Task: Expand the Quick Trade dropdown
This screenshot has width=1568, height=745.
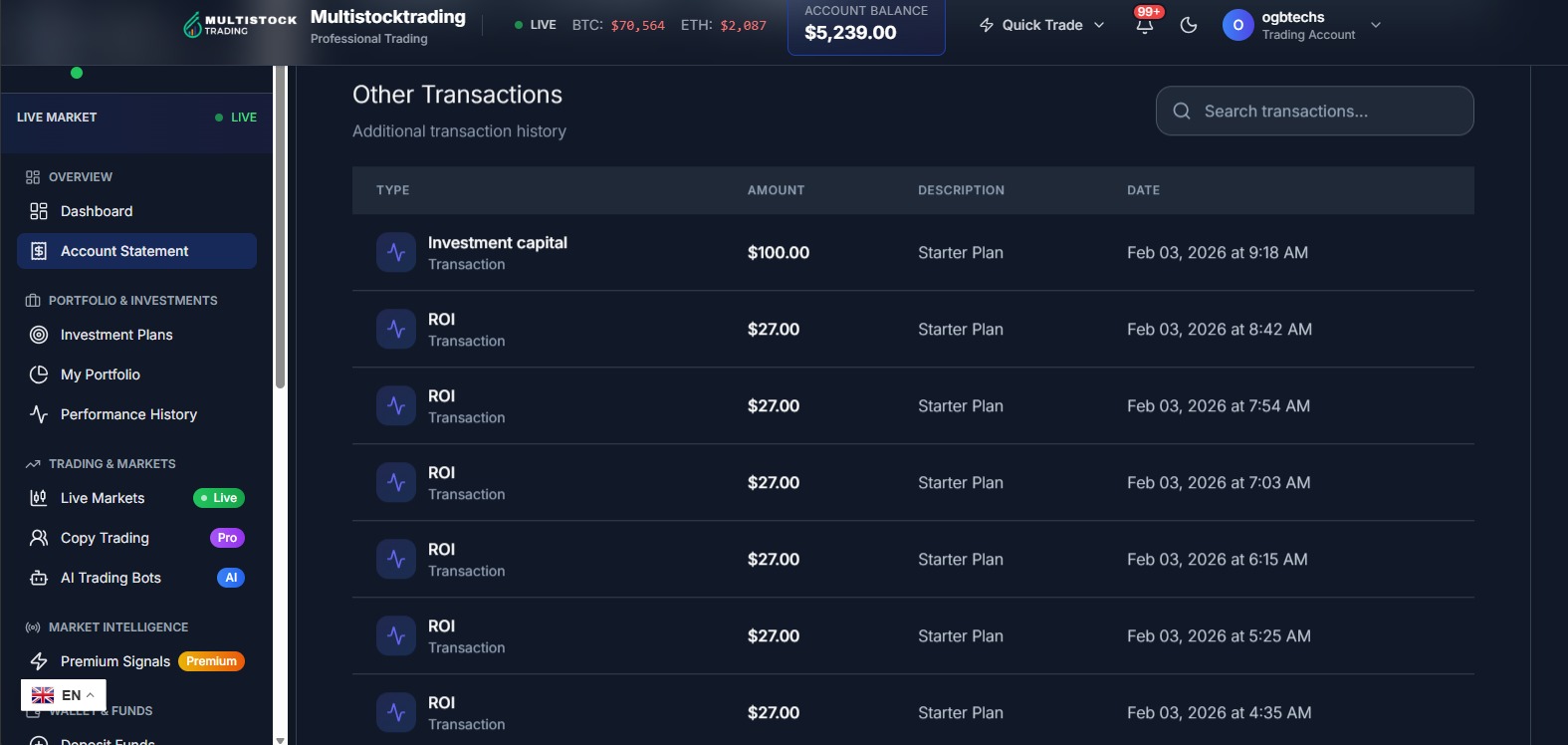Action: click(x=1042, y=25)
